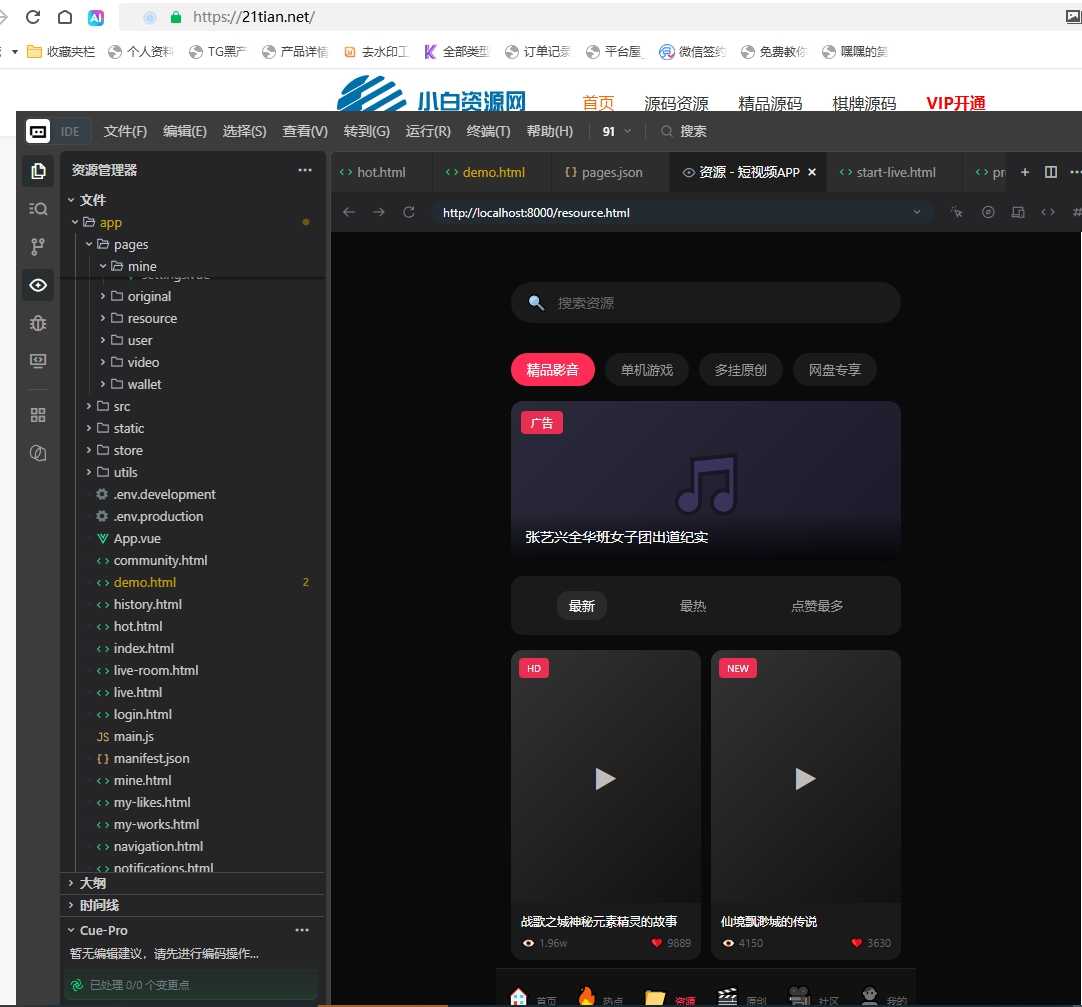1082x1007 pixels.
Task: Click the code brackets icon in the preview toolbar
Action: tap(1047, 212)
